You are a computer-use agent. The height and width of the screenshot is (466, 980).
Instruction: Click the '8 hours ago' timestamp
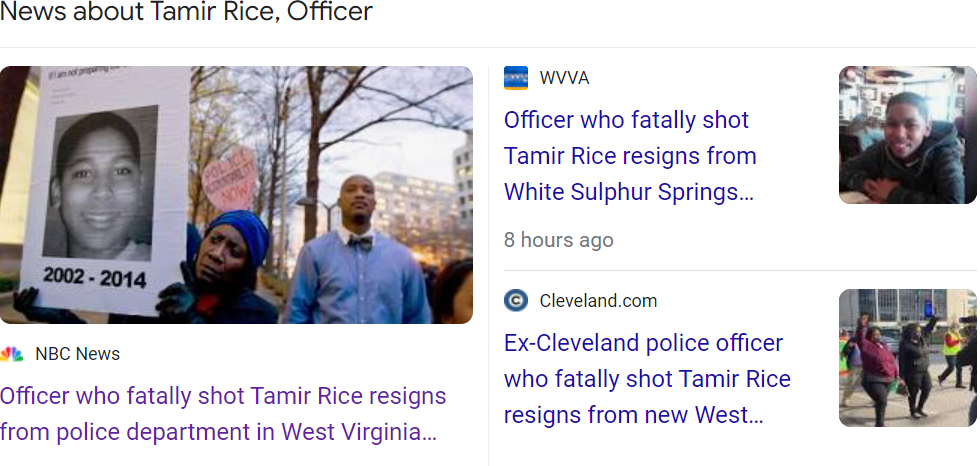558,240
